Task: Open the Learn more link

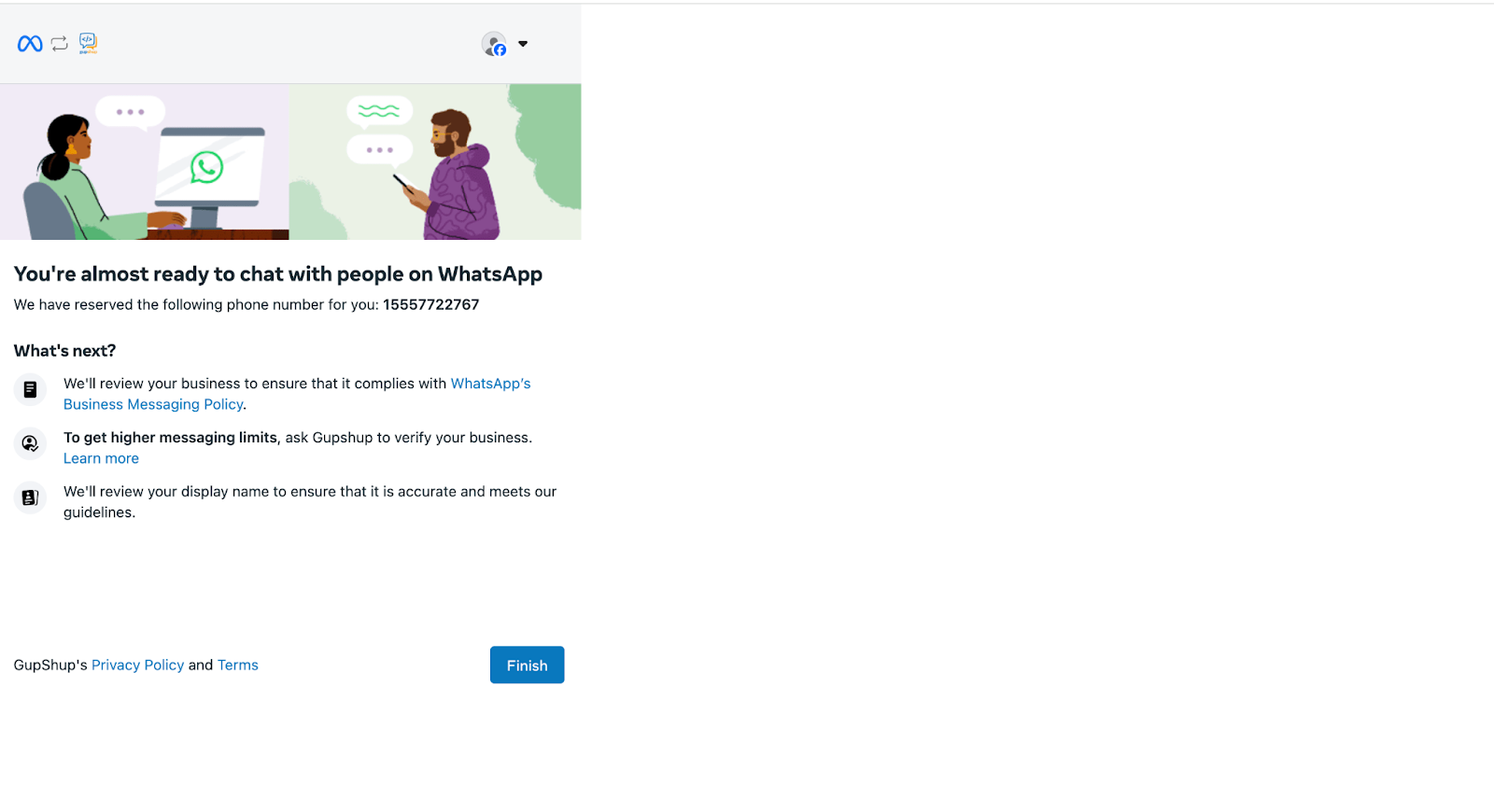Action: [101, 458]
